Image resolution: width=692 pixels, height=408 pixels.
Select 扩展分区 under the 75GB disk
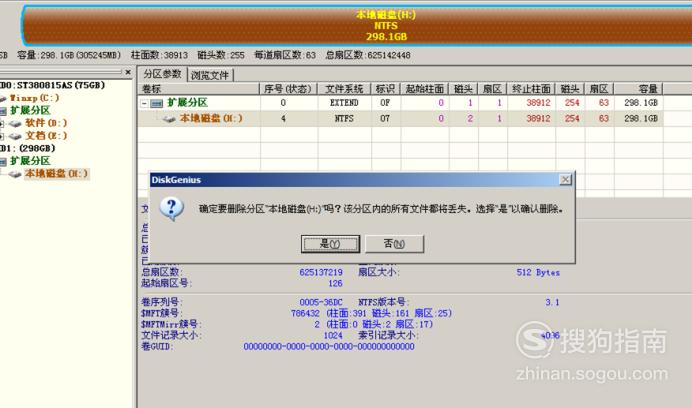click(x=30, y=110)
